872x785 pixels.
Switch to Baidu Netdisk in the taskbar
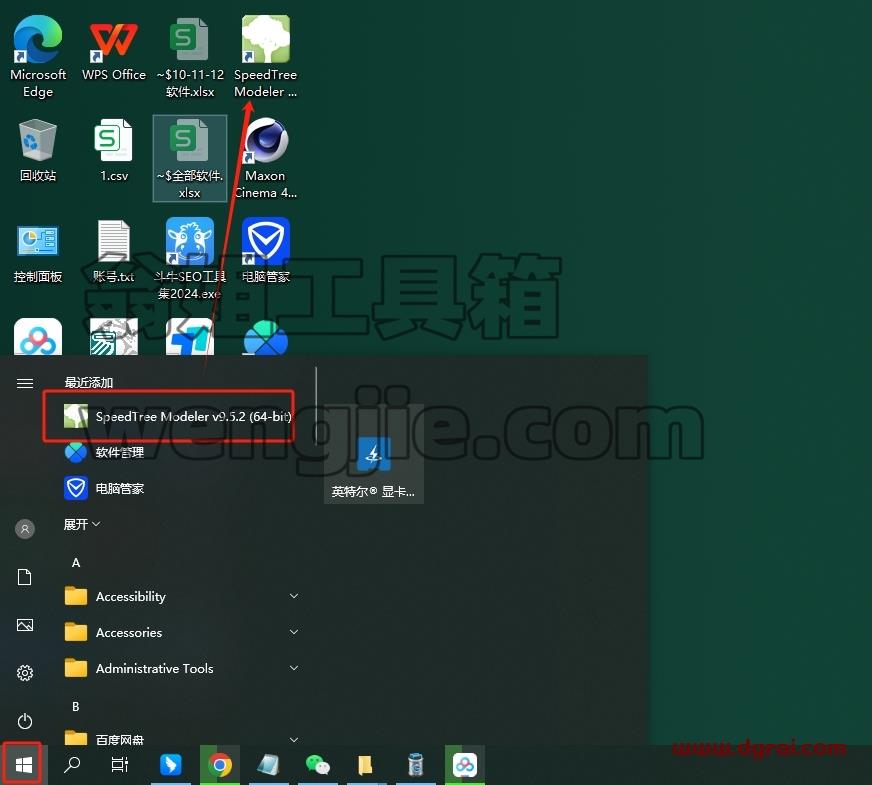tap(464, 765)
